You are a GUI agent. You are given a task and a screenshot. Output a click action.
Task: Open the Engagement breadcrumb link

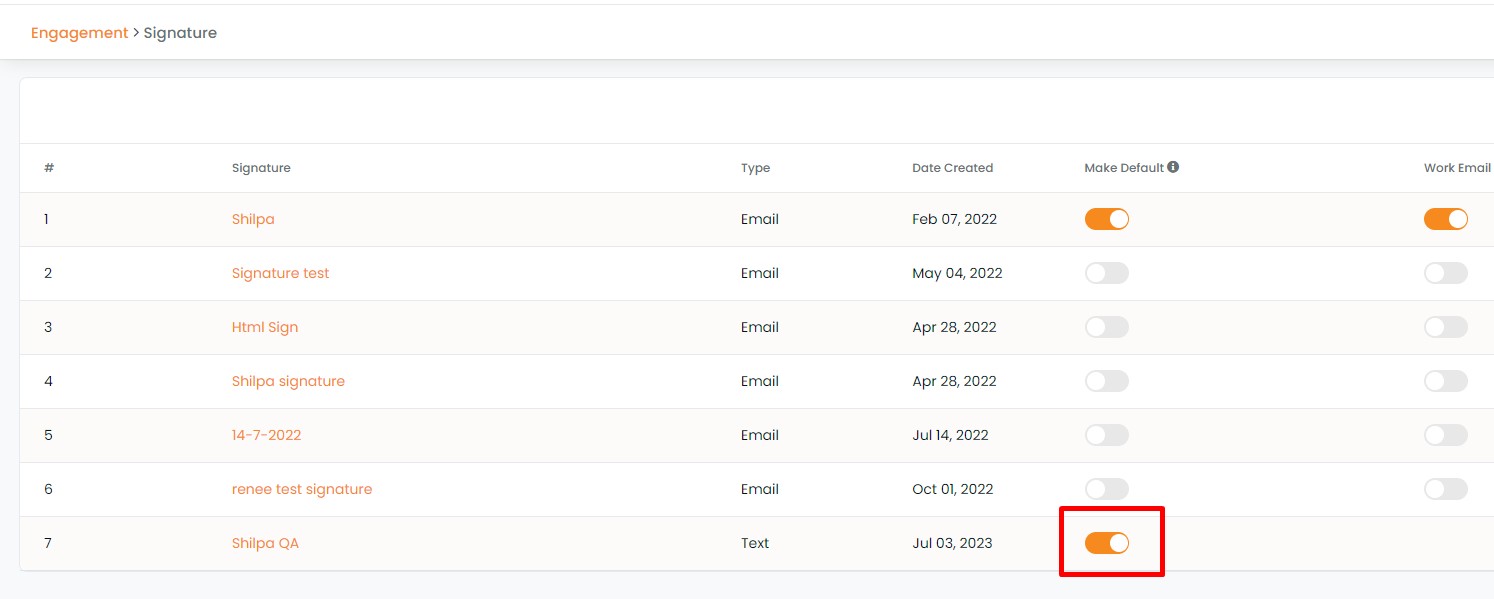79,33
